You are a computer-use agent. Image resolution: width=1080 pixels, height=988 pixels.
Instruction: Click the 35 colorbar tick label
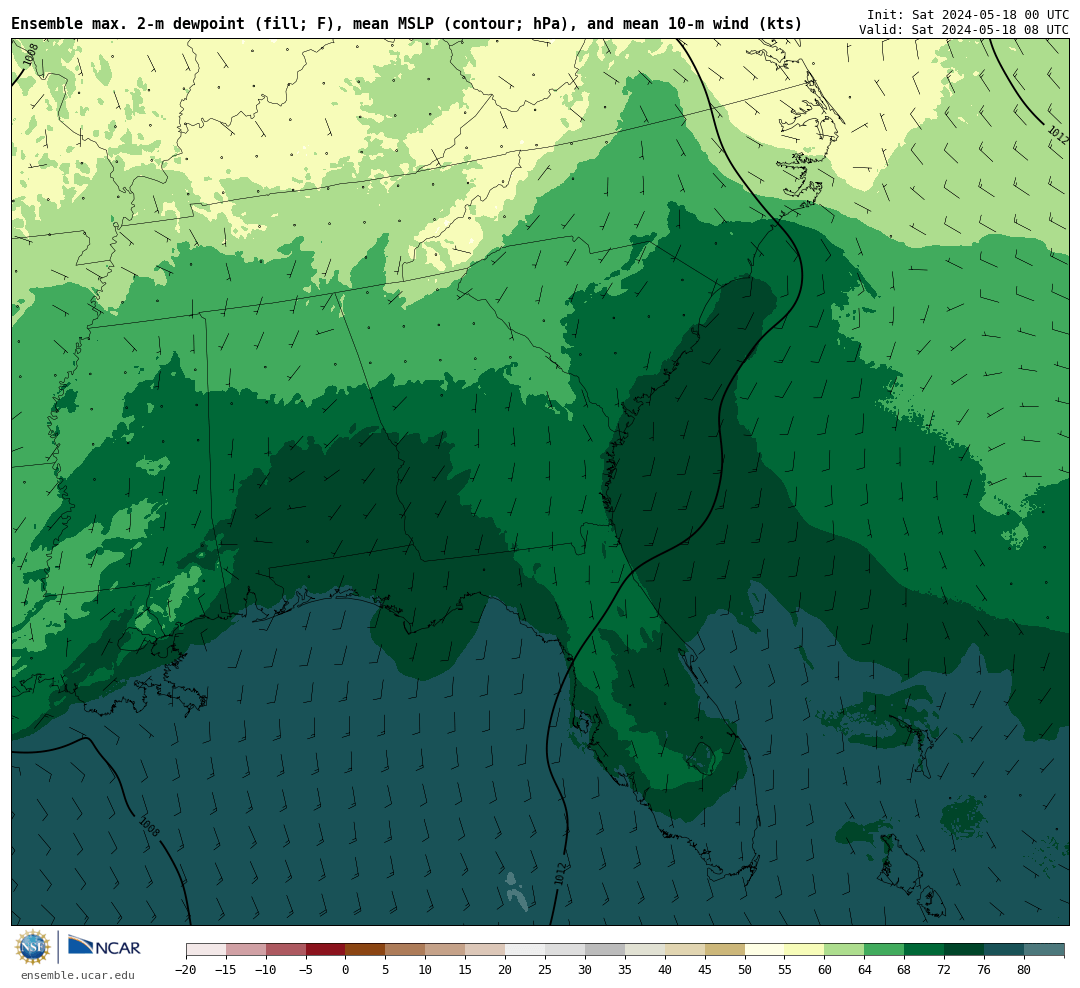625,969
